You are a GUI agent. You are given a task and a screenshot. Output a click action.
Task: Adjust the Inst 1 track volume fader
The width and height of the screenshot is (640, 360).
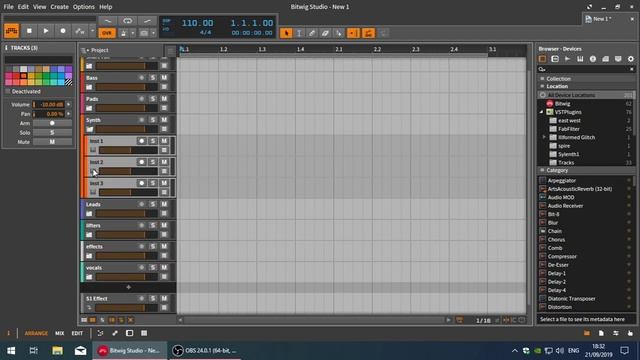click(128, 150)
